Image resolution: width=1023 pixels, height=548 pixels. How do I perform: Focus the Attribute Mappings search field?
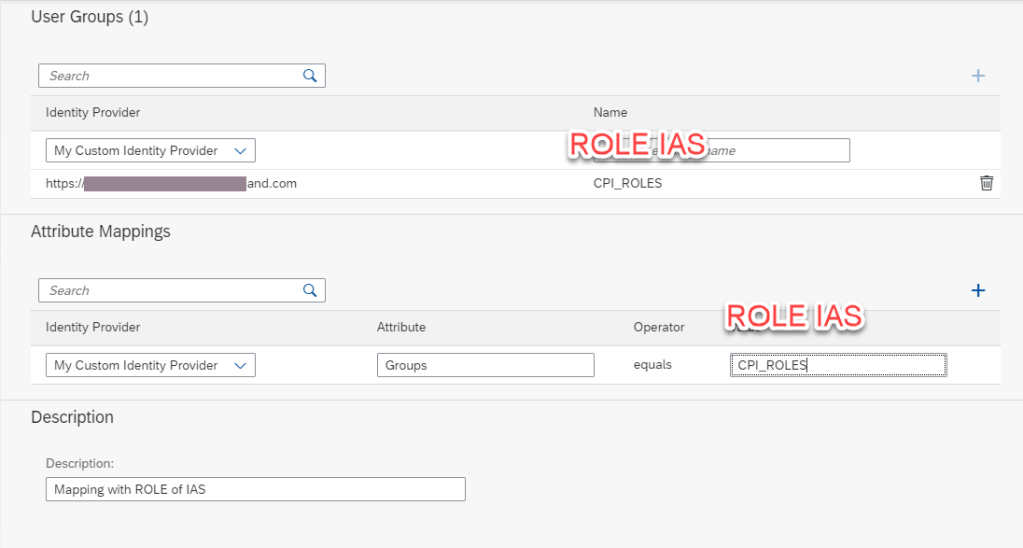[170, 291]
